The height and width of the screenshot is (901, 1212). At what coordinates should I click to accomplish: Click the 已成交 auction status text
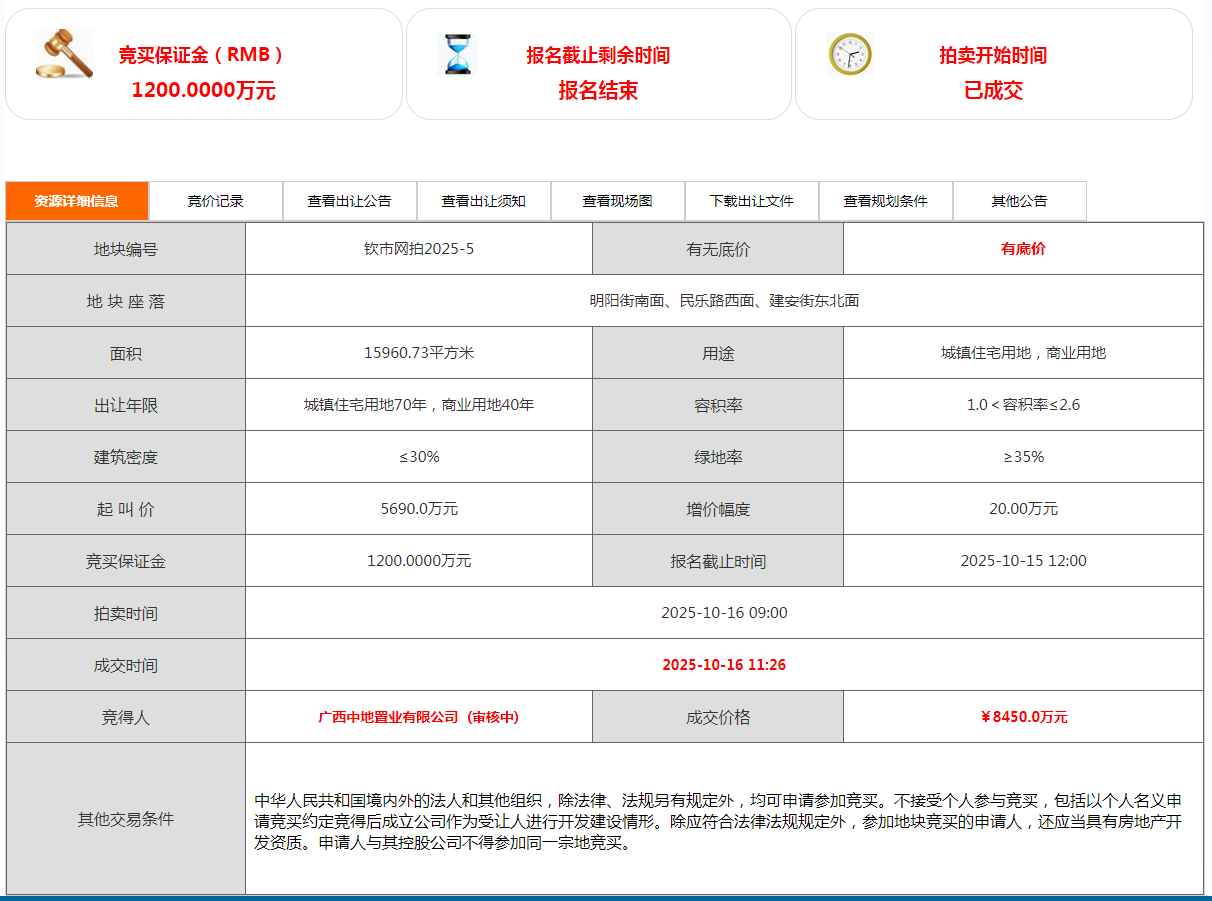click(x=993, y=91)
